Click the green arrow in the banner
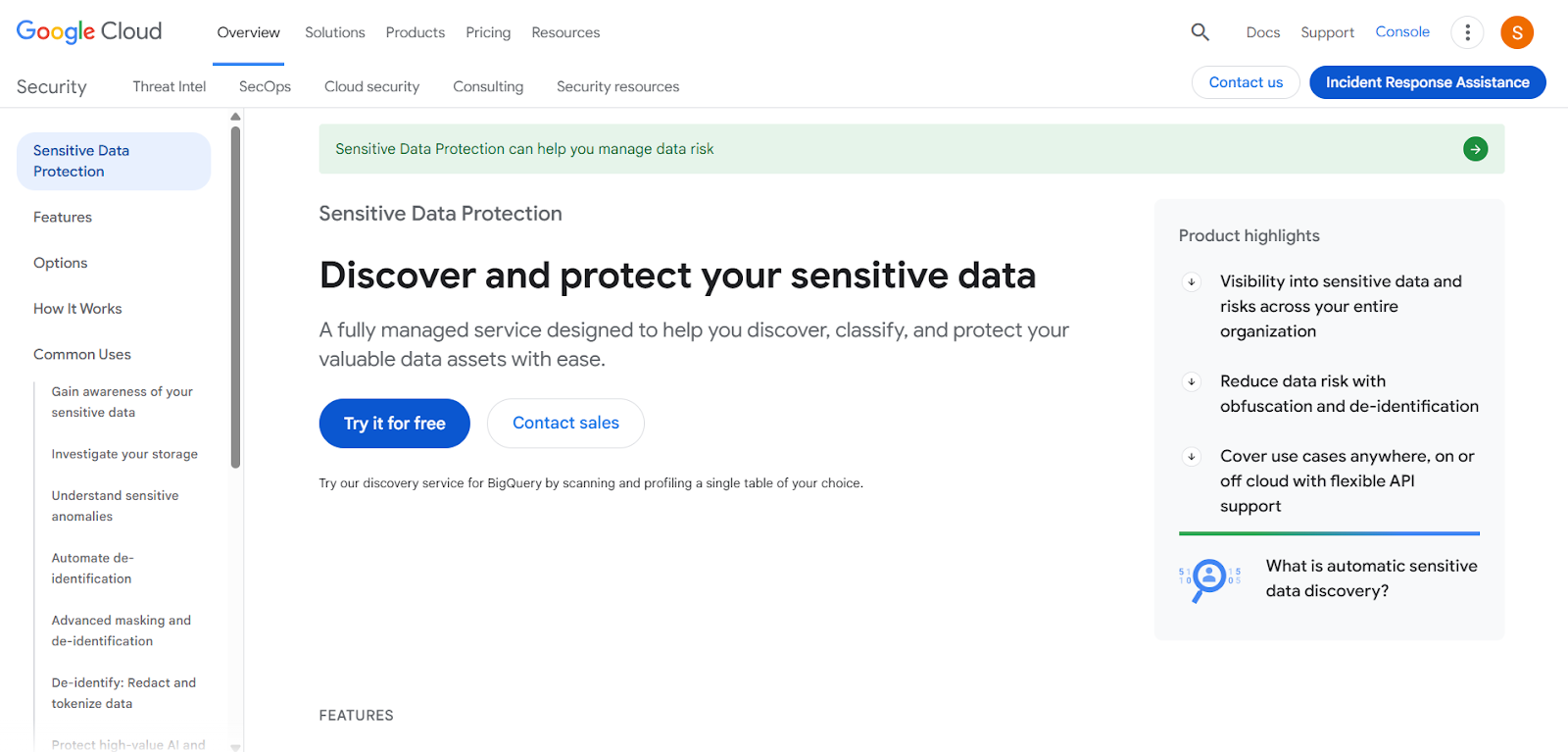The height and width of the screenshot is (752, 1568). [1475, 148]
